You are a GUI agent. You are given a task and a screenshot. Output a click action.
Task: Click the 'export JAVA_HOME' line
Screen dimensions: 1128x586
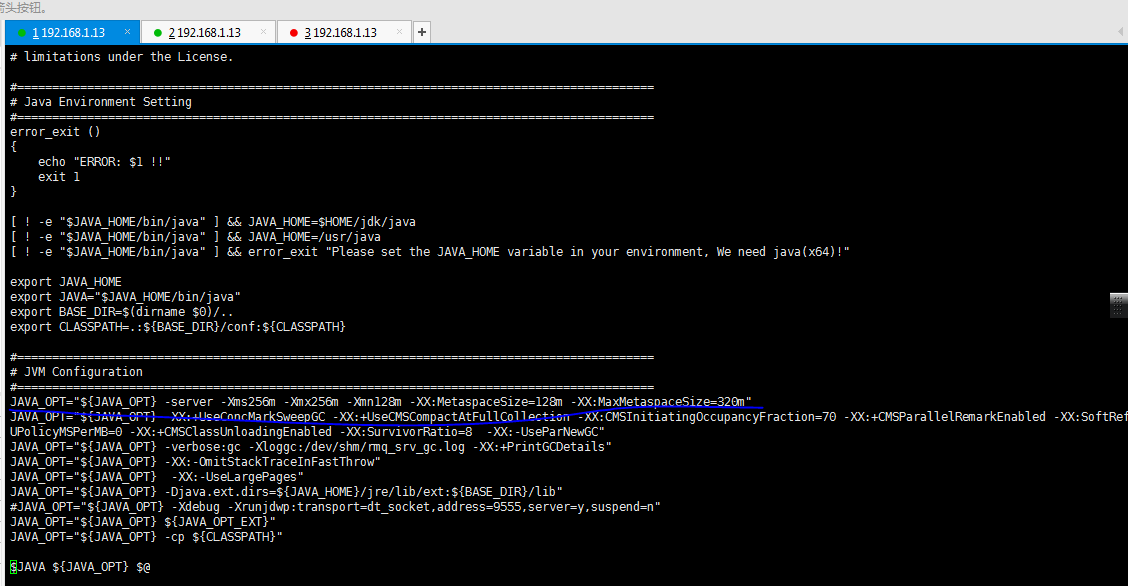pos(65,282)
